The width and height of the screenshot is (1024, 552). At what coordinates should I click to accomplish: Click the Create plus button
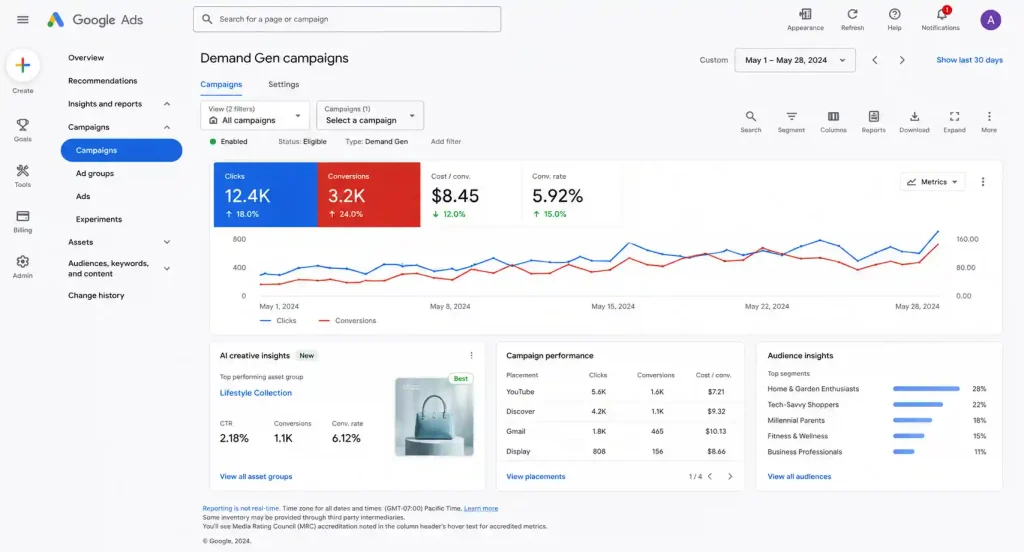click(23, 65)
